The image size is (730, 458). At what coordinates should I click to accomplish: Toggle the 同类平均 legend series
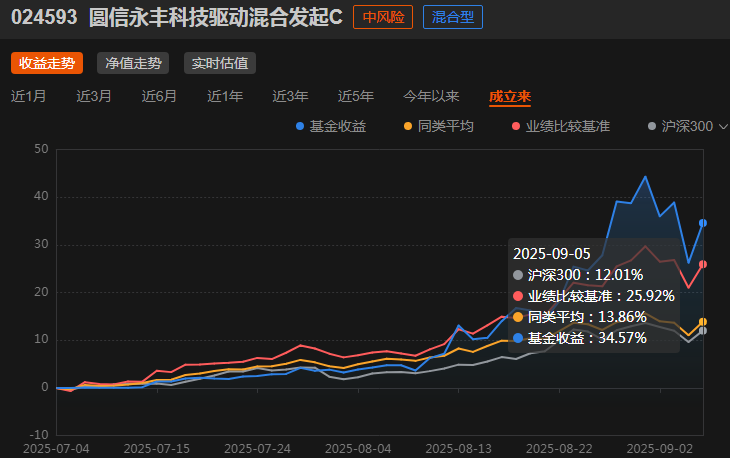439,126
